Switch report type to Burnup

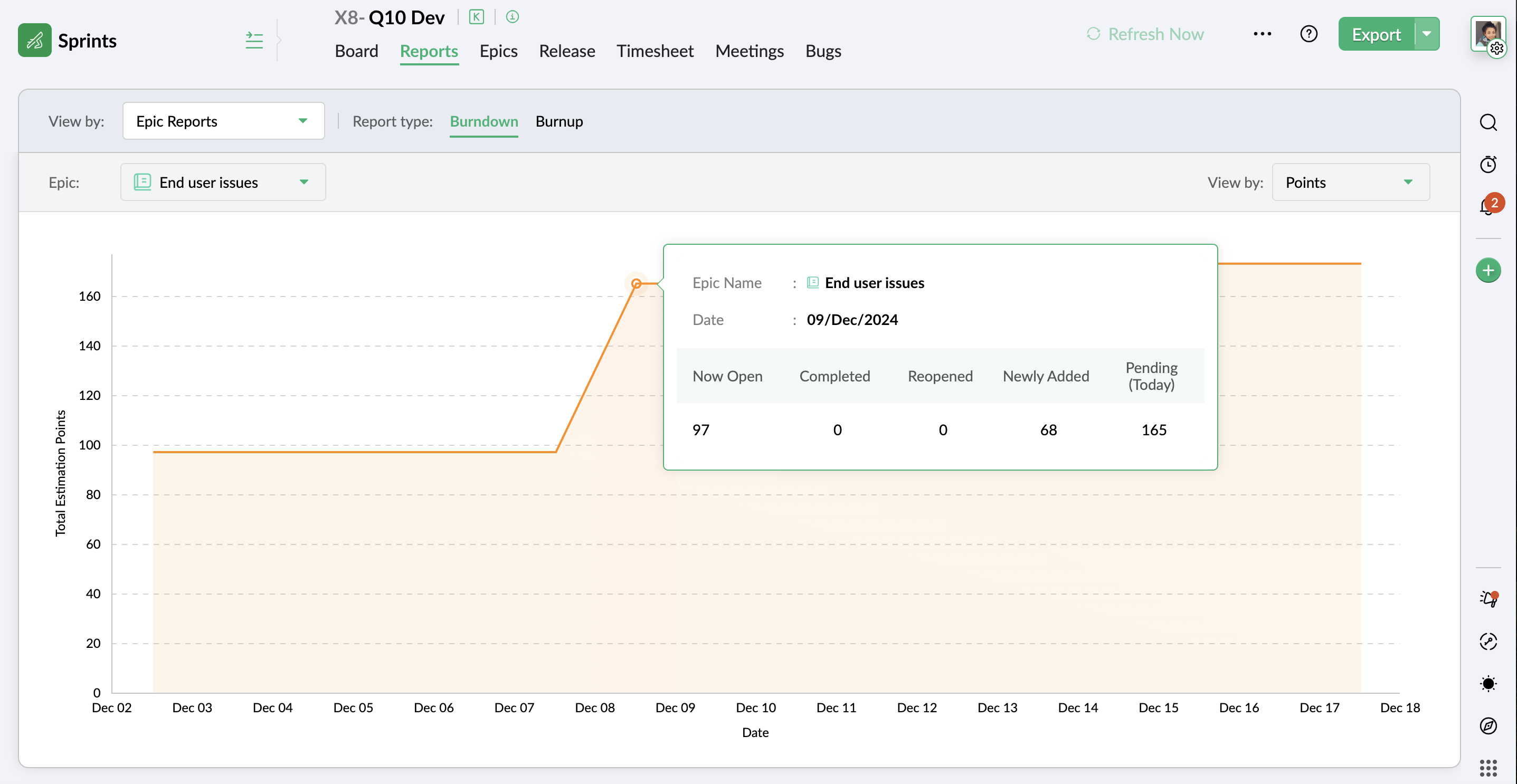559,121
